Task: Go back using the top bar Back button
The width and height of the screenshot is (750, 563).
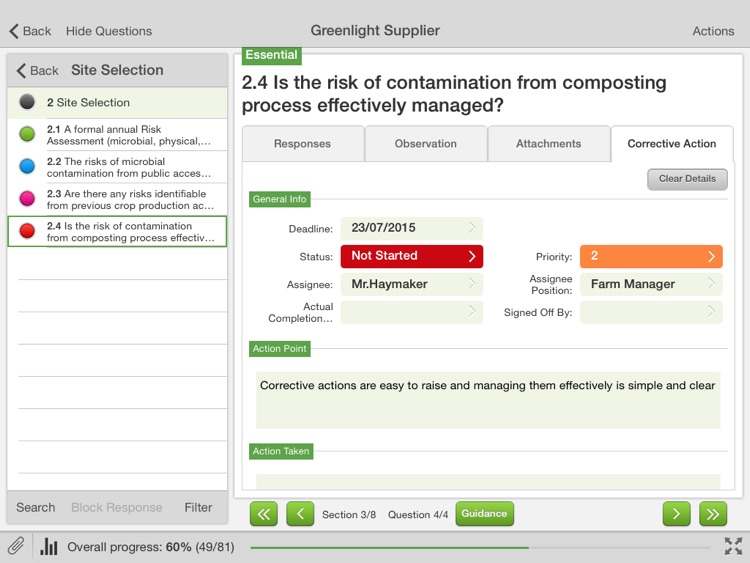Action: pos(30,31)
